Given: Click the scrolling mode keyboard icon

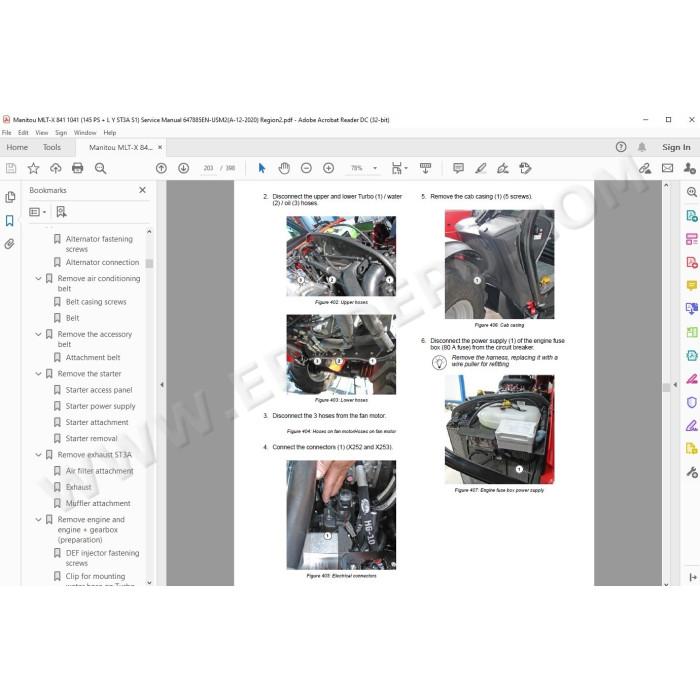Looking at the screenshot, I should point(425,168).
